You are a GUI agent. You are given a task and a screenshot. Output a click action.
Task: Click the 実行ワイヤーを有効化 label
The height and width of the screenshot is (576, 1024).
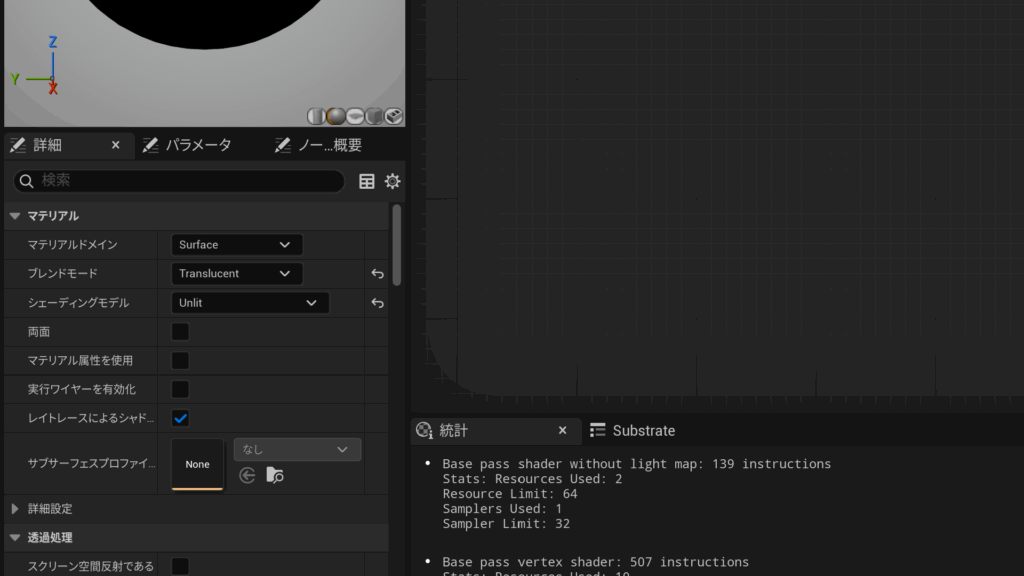pos(82,389)
